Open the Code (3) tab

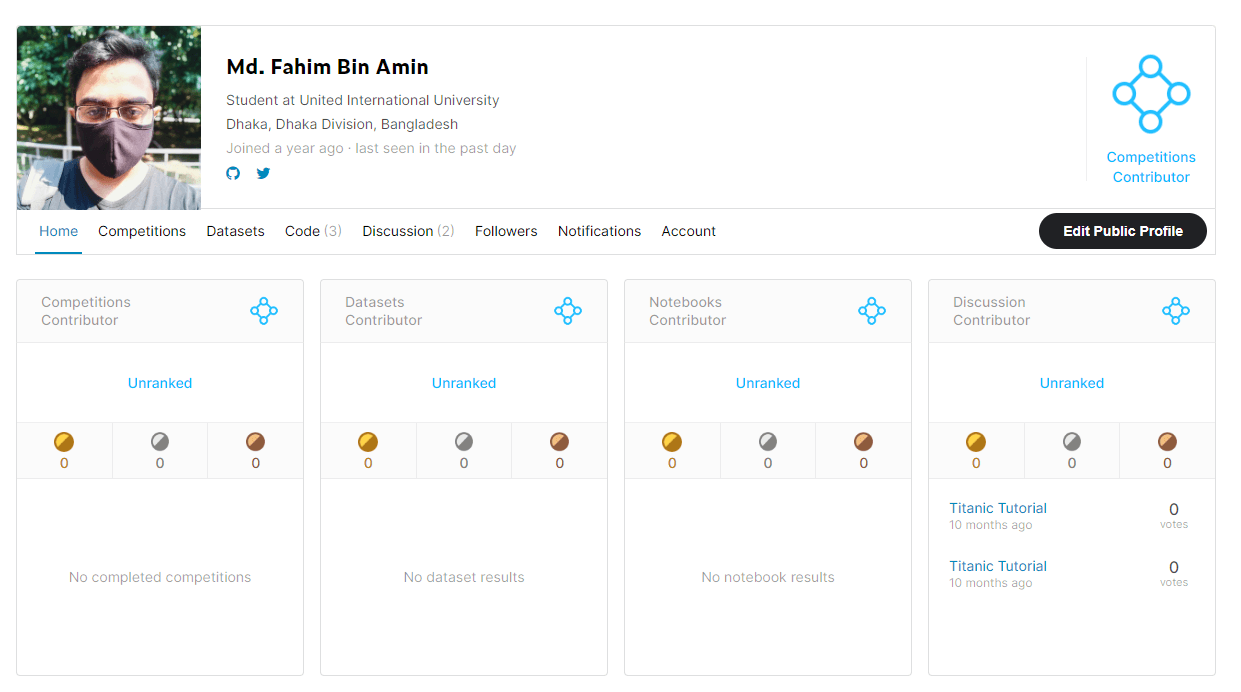(x=313, y=231)
